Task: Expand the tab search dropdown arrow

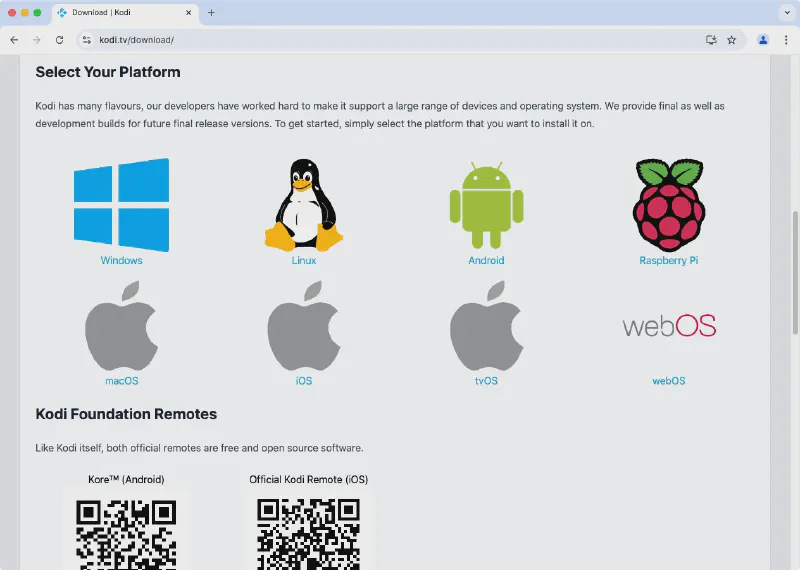Action: pos(785,13)
